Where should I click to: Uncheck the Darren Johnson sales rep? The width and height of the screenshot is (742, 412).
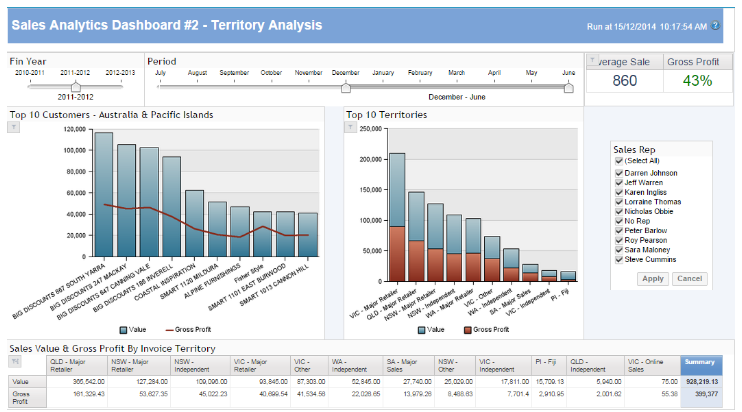tap(619, 173)
